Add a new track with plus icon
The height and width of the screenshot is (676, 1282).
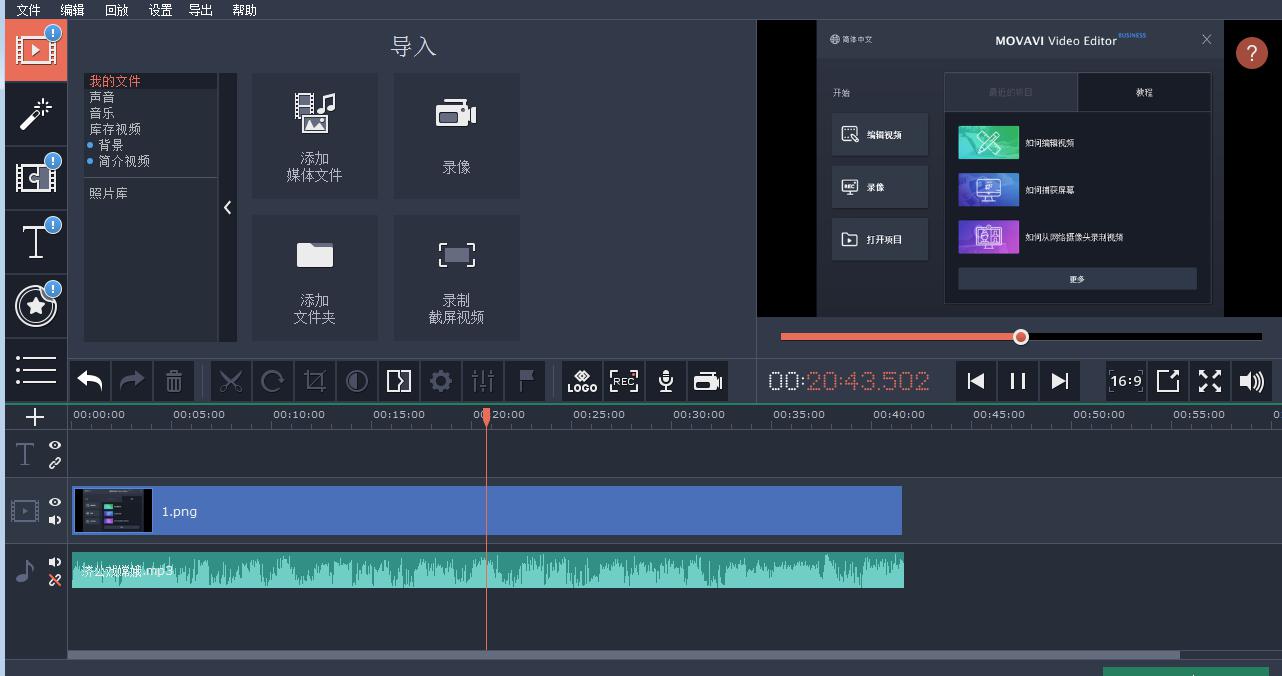35,417
